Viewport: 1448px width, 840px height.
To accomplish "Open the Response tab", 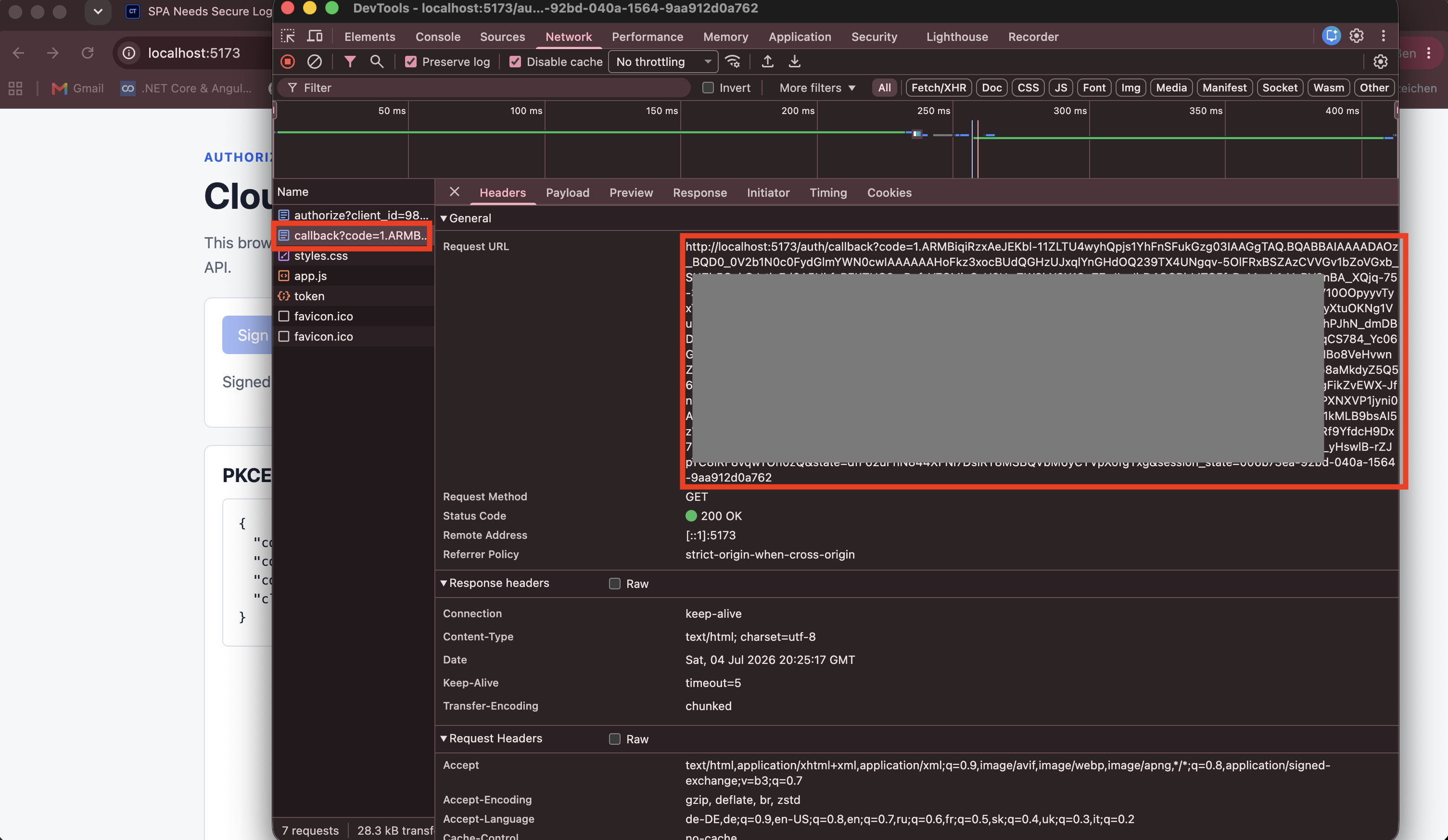I will pyautogui.click(x=699, y=192).
